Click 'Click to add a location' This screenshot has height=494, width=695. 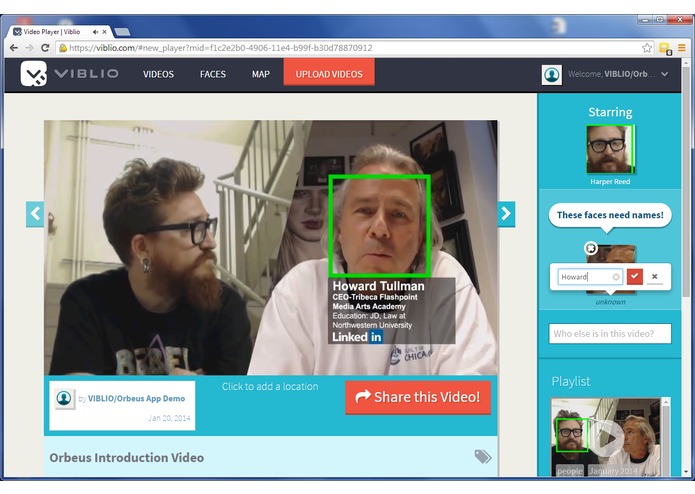(x=270, y=386)
